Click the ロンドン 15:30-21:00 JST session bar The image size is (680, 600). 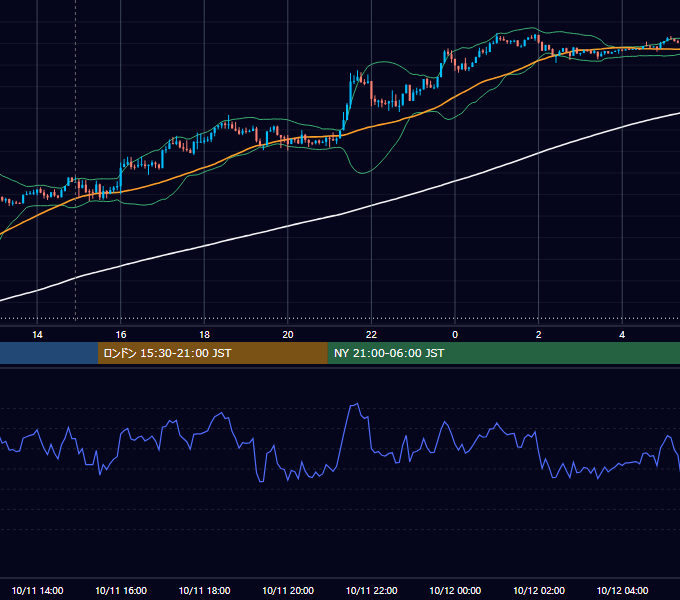coord(212,353)
